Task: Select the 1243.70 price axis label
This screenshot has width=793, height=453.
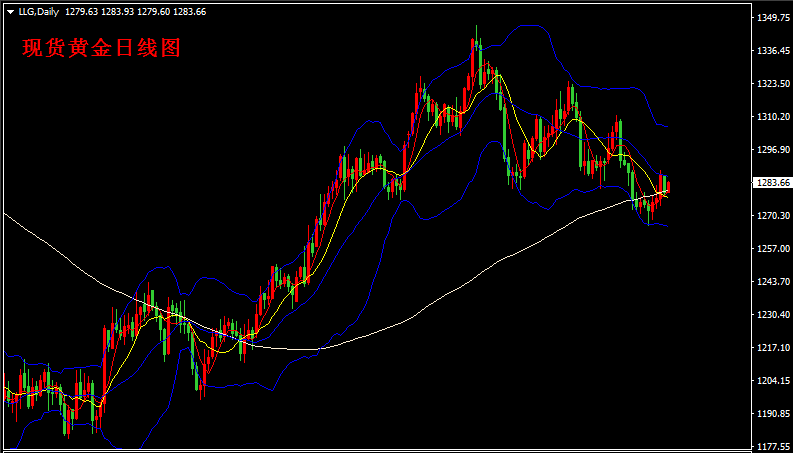Action: click(x=773, y=282)
